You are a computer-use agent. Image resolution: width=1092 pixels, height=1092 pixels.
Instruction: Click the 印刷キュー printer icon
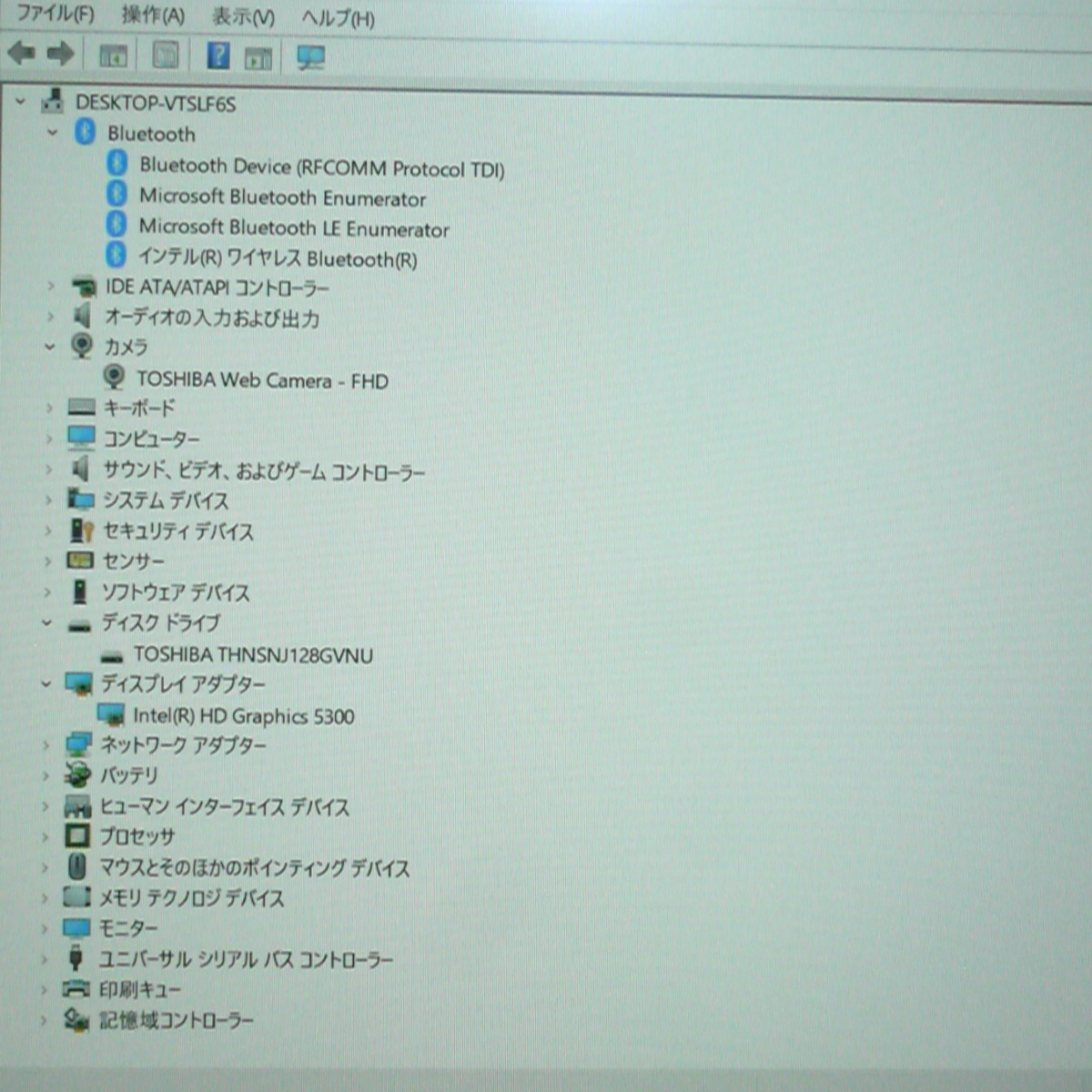[x=76, y=988]
